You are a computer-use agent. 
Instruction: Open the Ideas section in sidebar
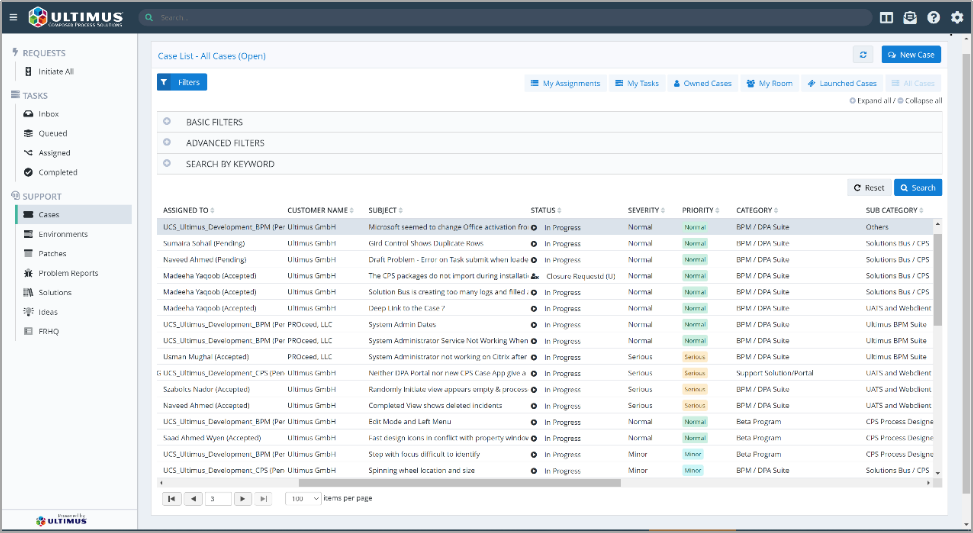47,312
